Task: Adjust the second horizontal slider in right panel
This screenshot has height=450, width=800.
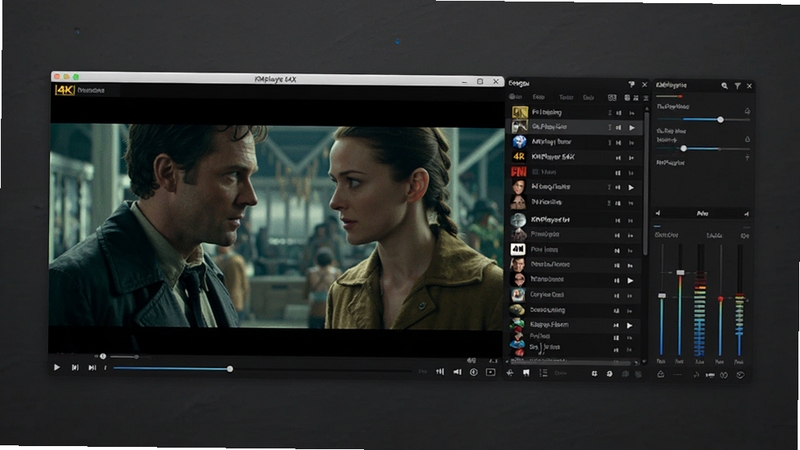Action: (703, 148)
